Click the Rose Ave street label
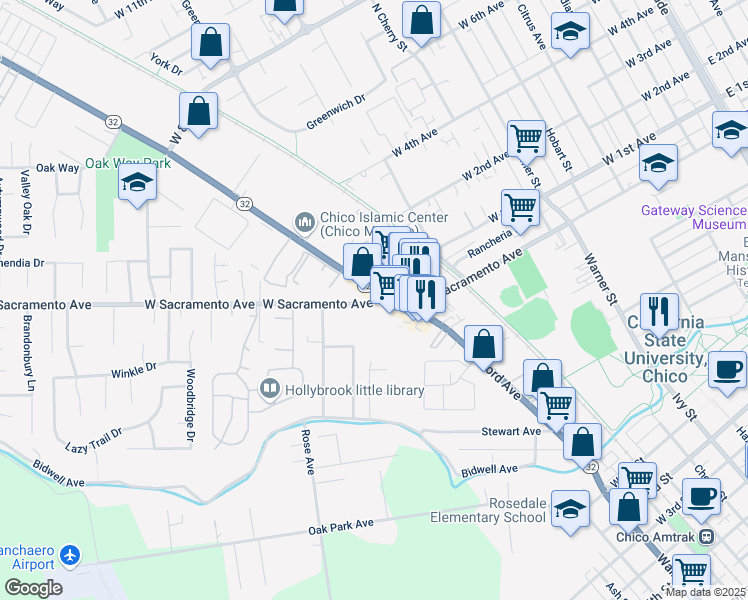This screenshot has height=600, width=748. click(308, 452)
